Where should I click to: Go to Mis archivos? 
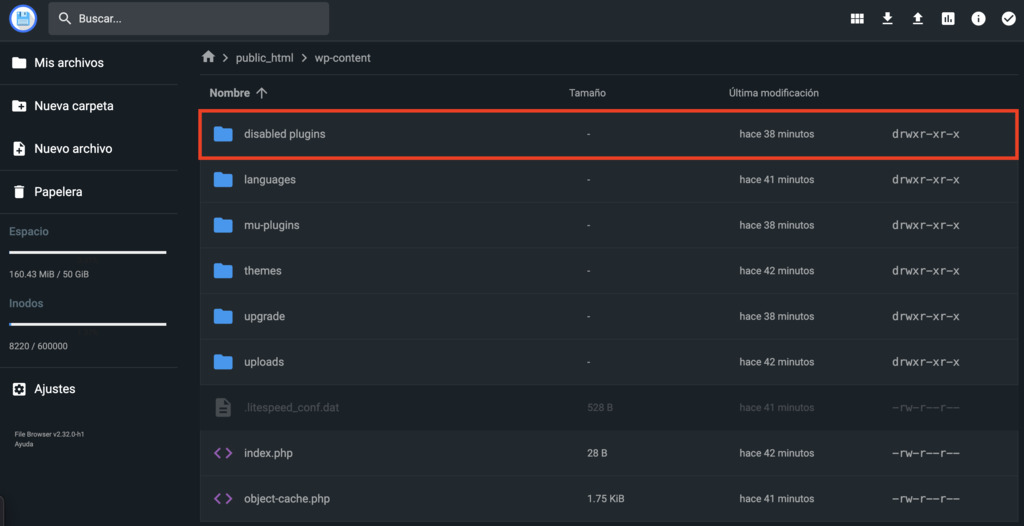point(68,63)
